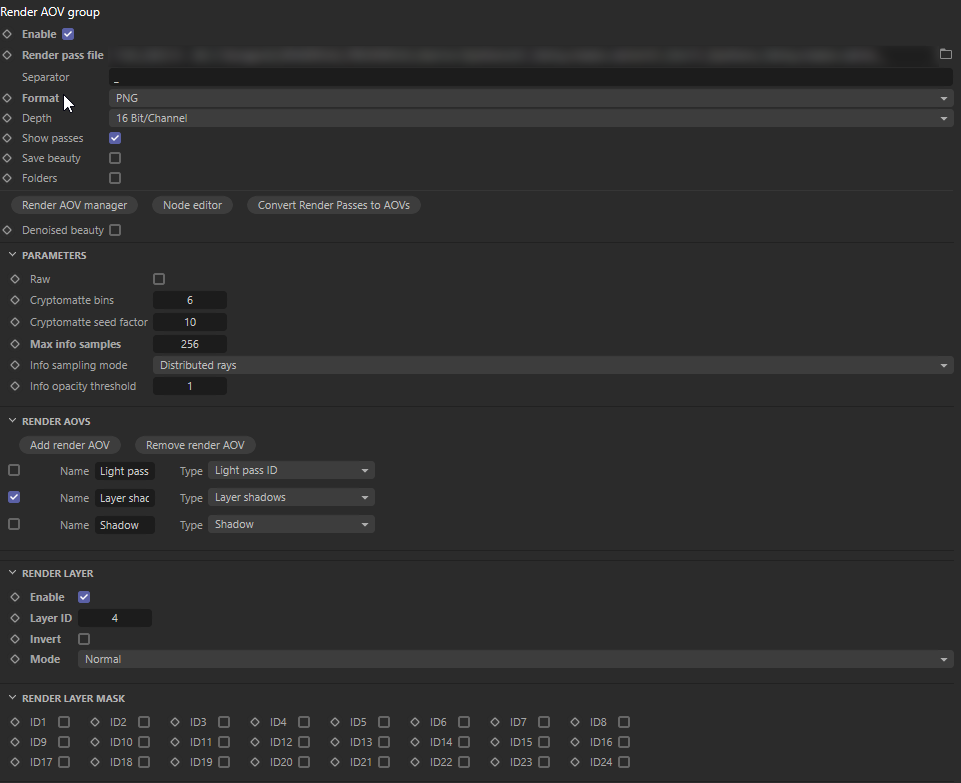The height and width of the screenshot is (783, 961).
Task: Open the Format PNG dropdown
Action: (x=531, y=98)
